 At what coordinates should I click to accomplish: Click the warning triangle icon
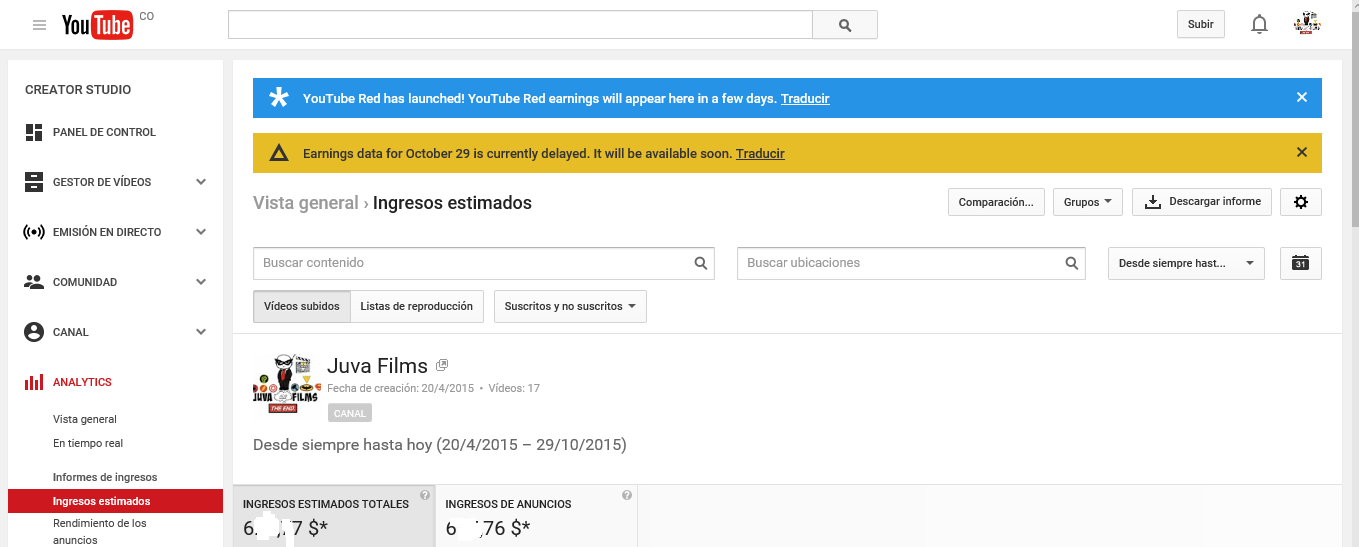[x=280, y=153]
